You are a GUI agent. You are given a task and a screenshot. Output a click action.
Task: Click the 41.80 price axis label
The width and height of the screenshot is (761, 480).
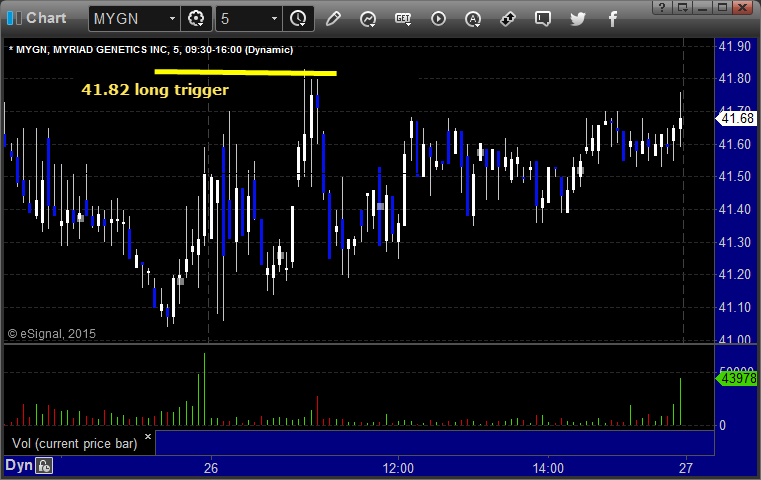735,79
